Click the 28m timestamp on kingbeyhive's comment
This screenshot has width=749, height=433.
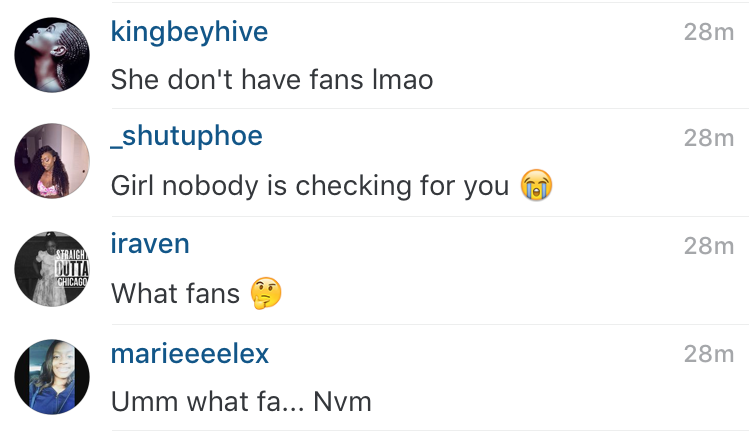coord(708,32)
